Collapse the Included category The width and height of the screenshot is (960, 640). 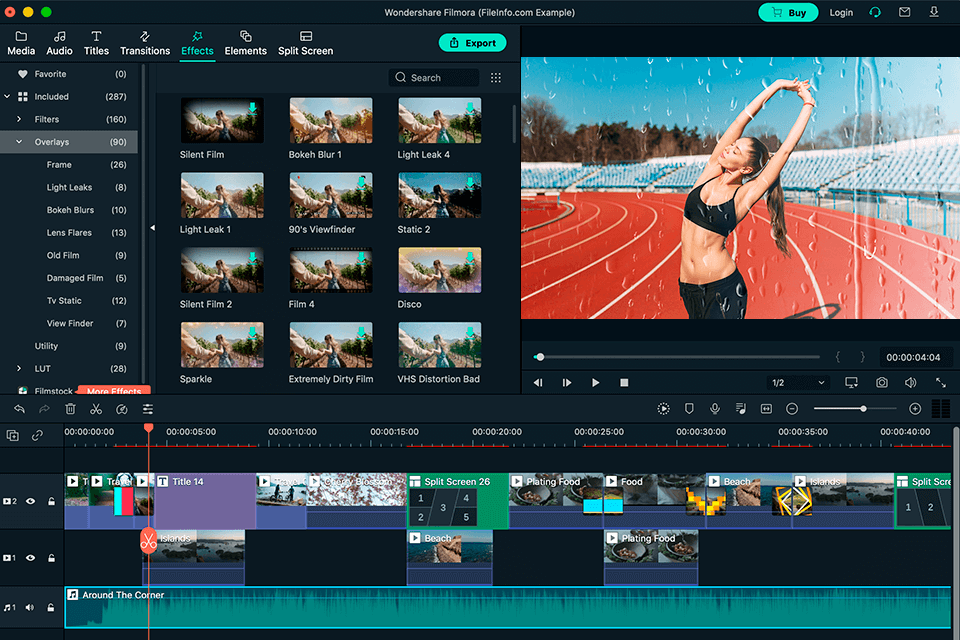(x=7, y=96)
